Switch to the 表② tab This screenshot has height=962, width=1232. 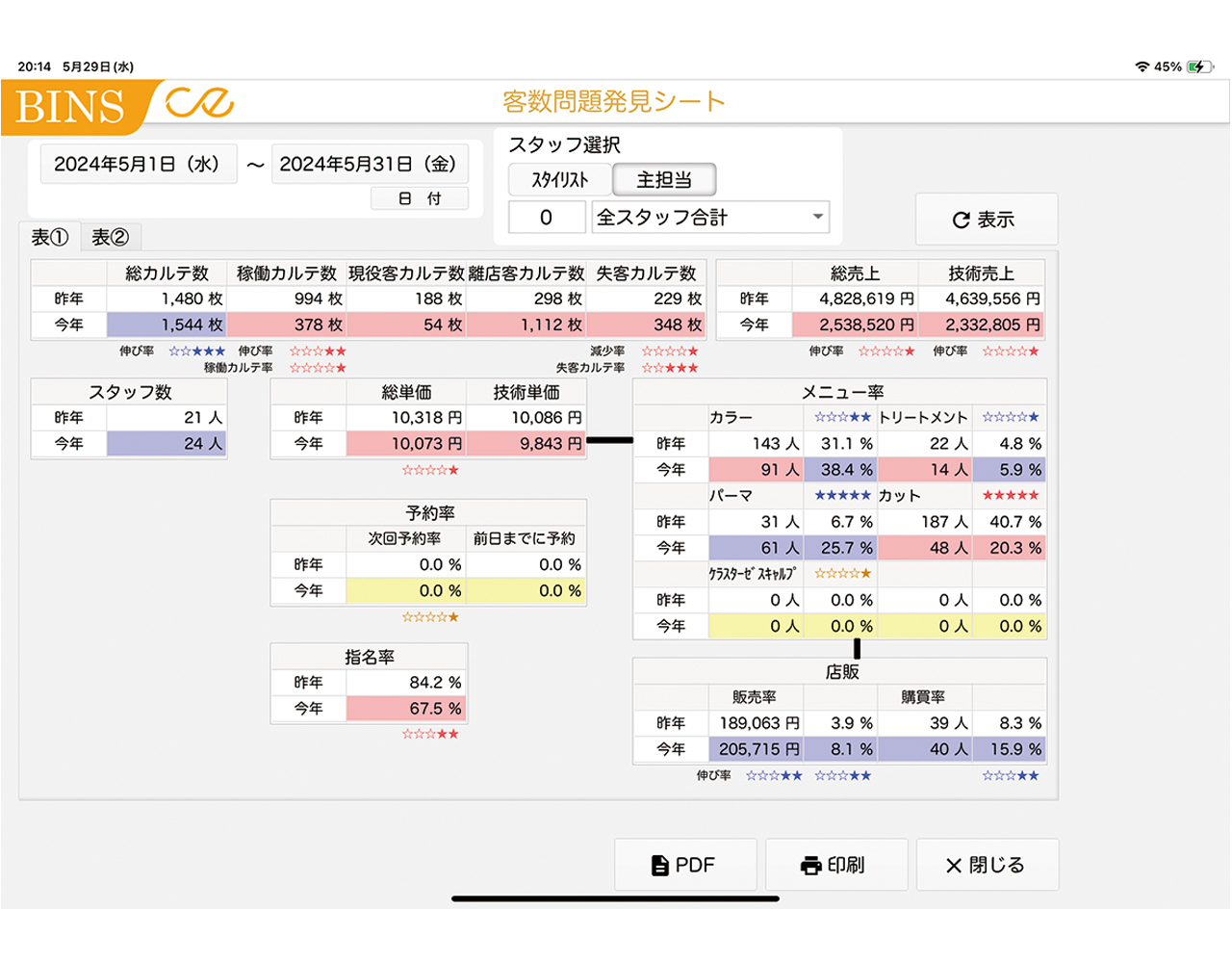[111, 237]
